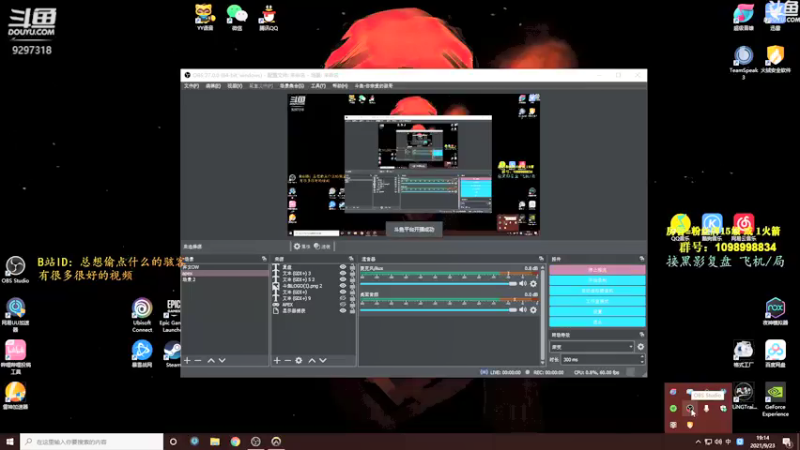Show the hidden APEX source

[x=343, y=305]
